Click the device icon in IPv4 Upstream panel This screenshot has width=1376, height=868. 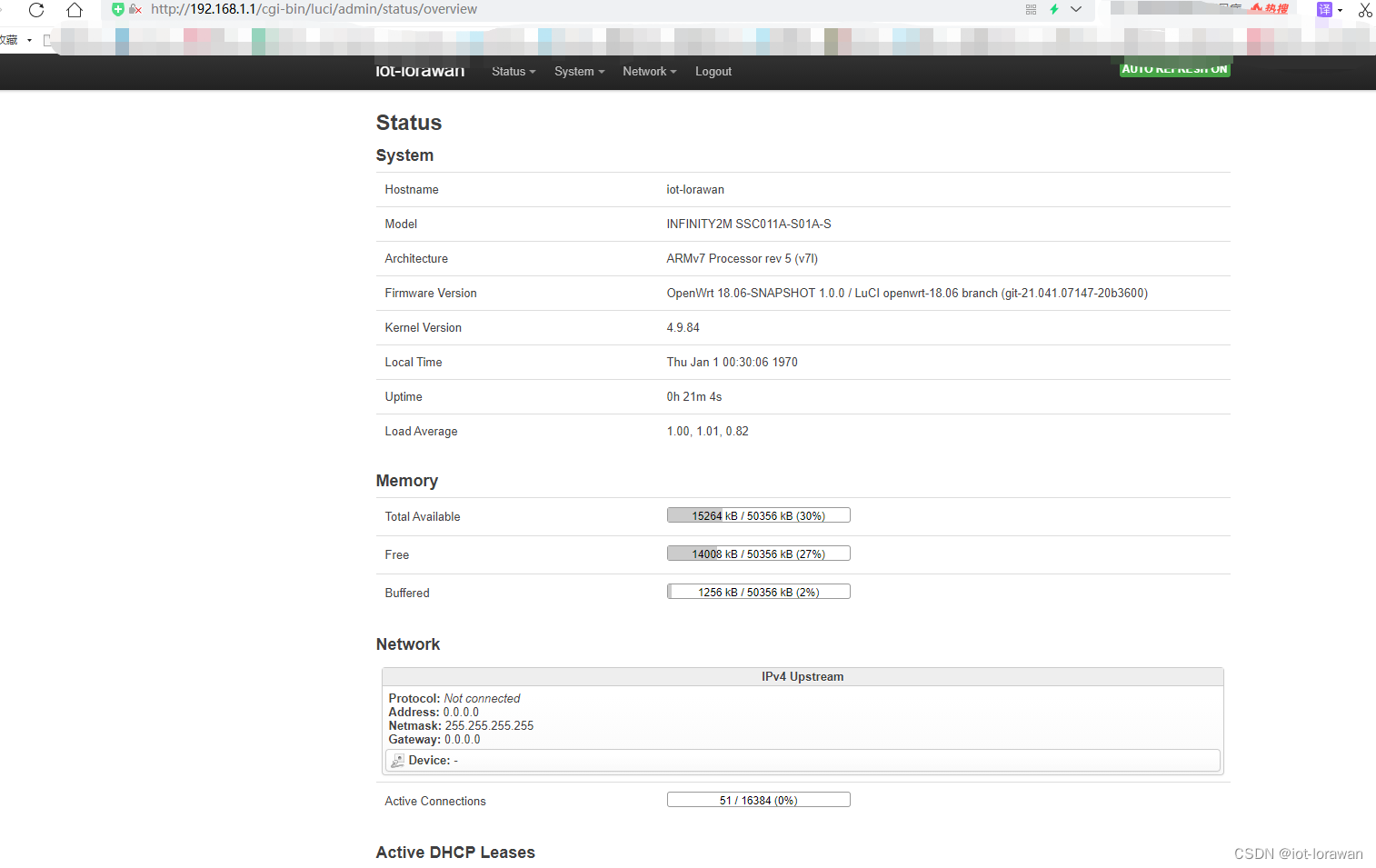tap(396, 760)
